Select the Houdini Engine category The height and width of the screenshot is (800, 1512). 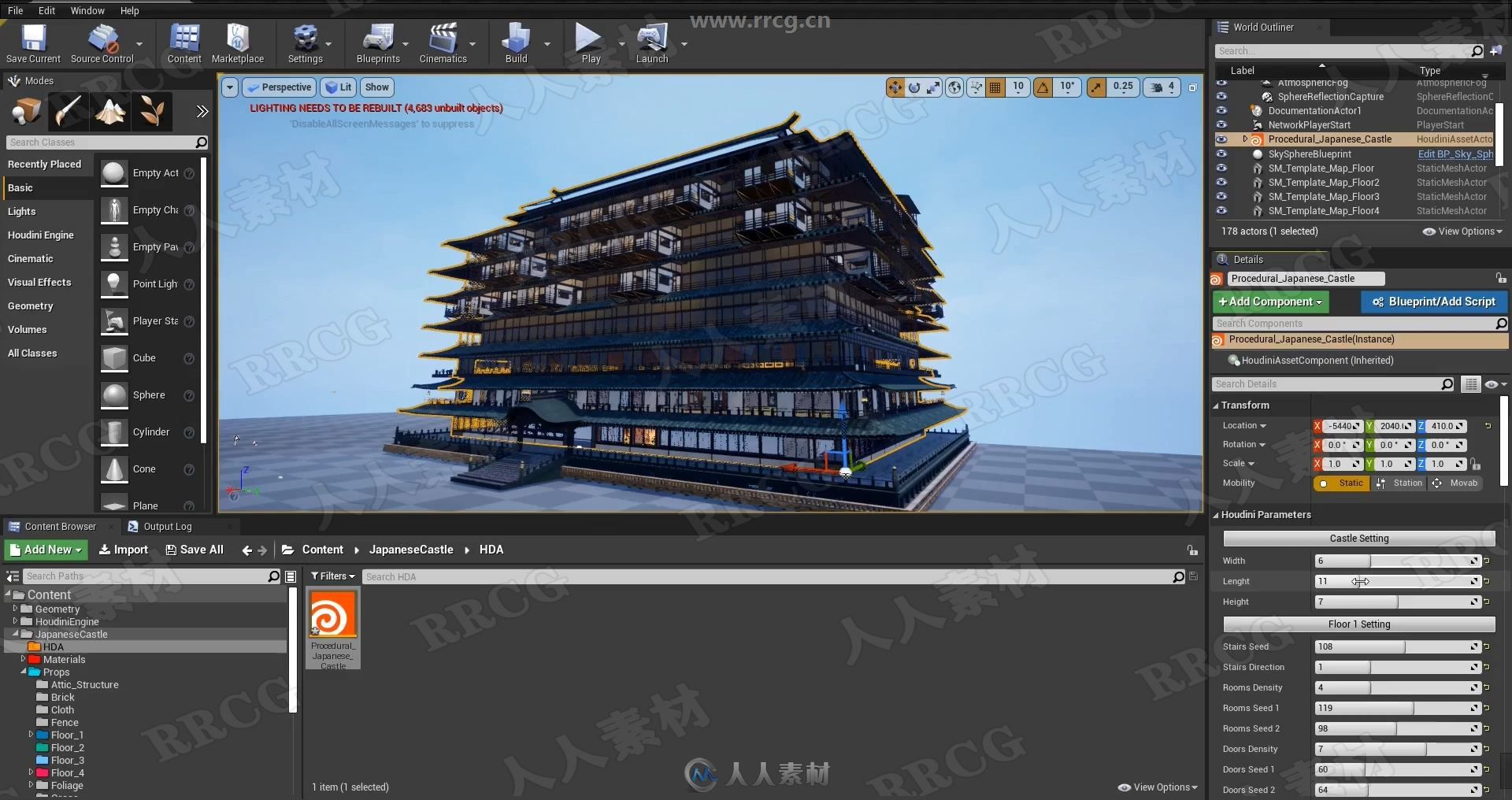coord(41,235)
